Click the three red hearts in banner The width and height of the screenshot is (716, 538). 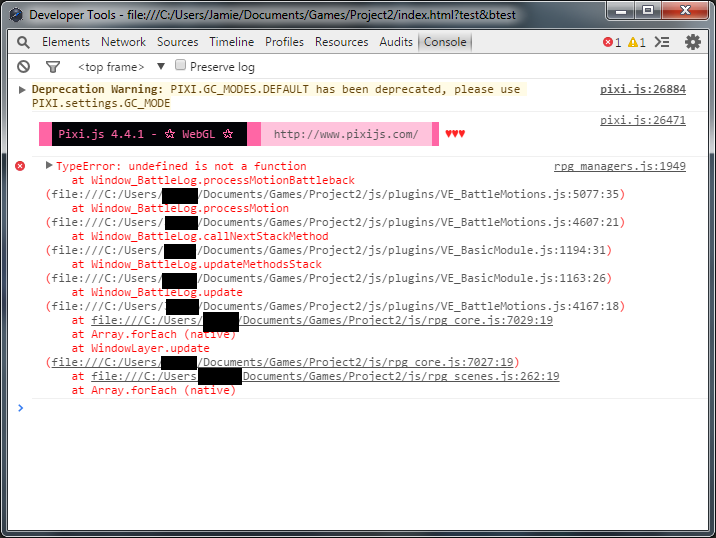click(455, 134)
